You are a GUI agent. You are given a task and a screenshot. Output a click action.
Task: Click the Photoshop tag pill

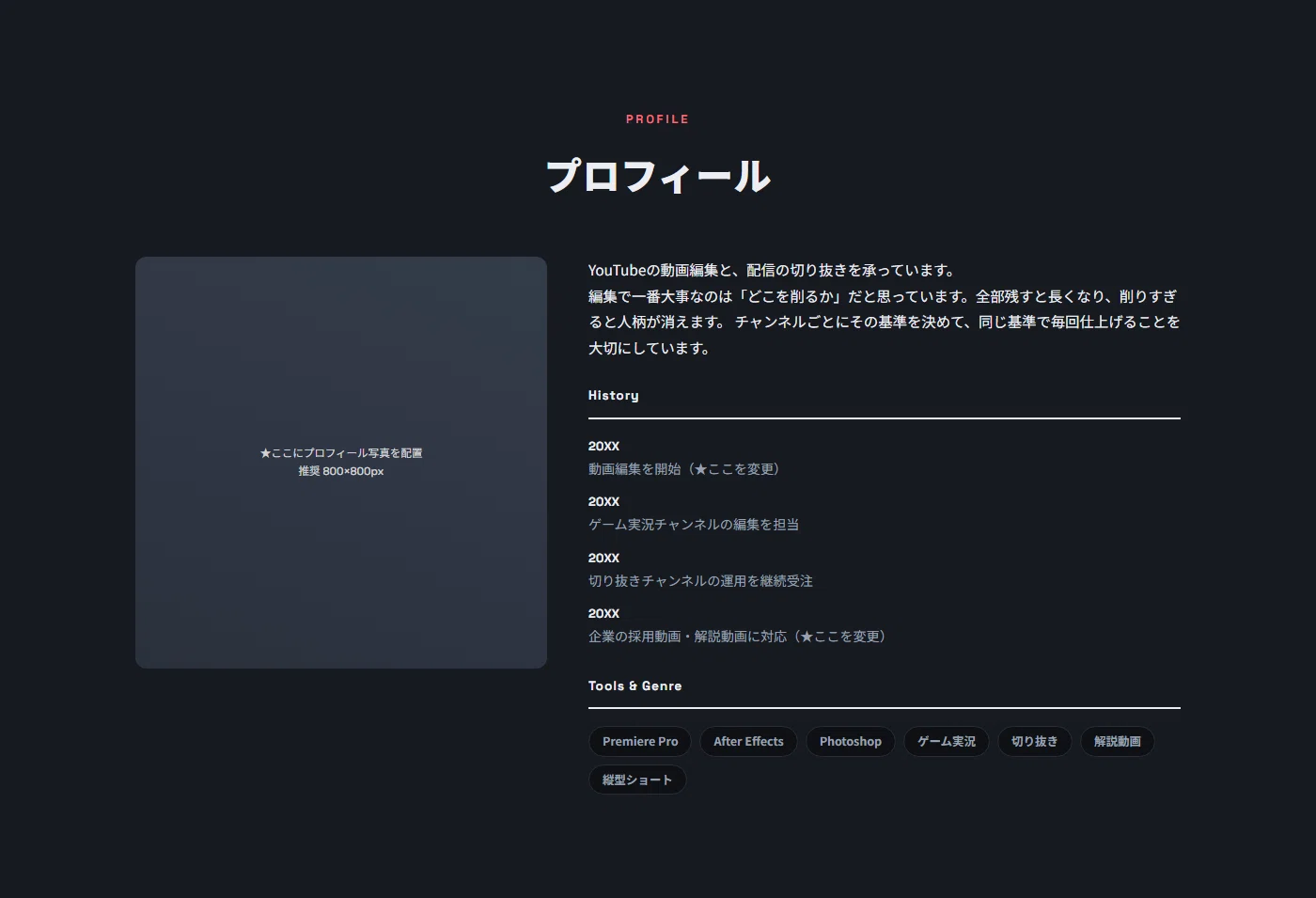pos(851,742)
